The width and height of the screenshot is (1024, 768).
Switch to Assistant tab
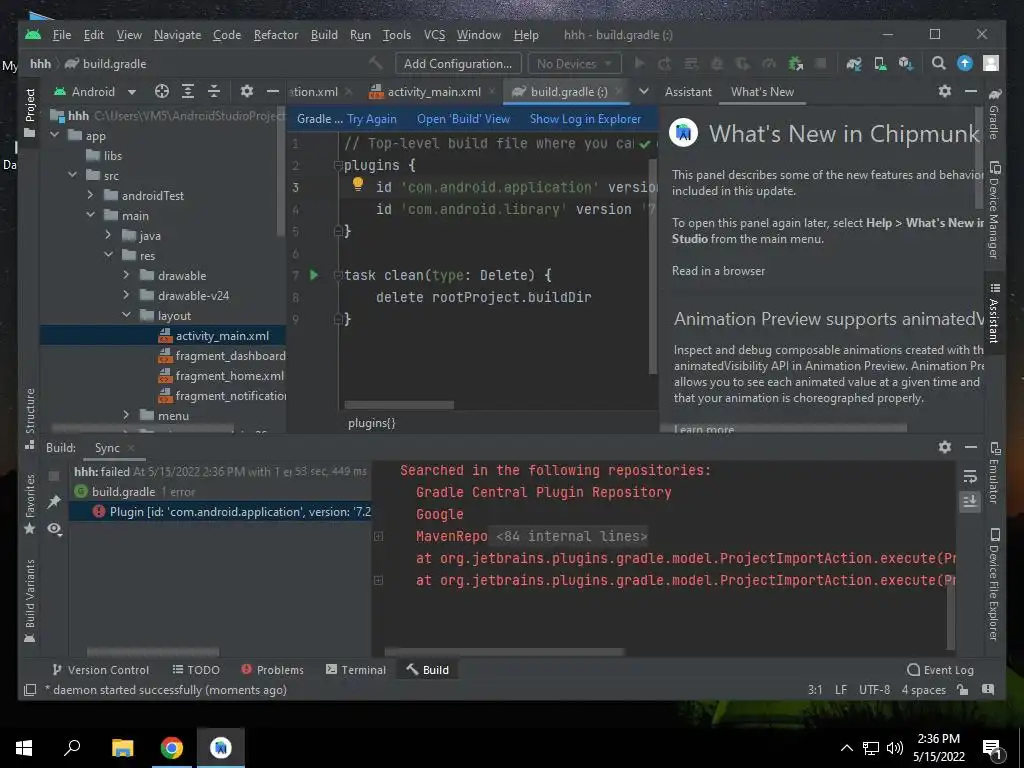tap(688, 91)
